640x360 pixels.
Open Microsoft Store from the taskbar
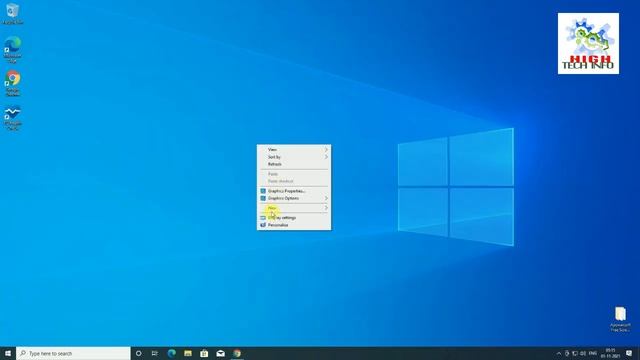pos(204,353)
